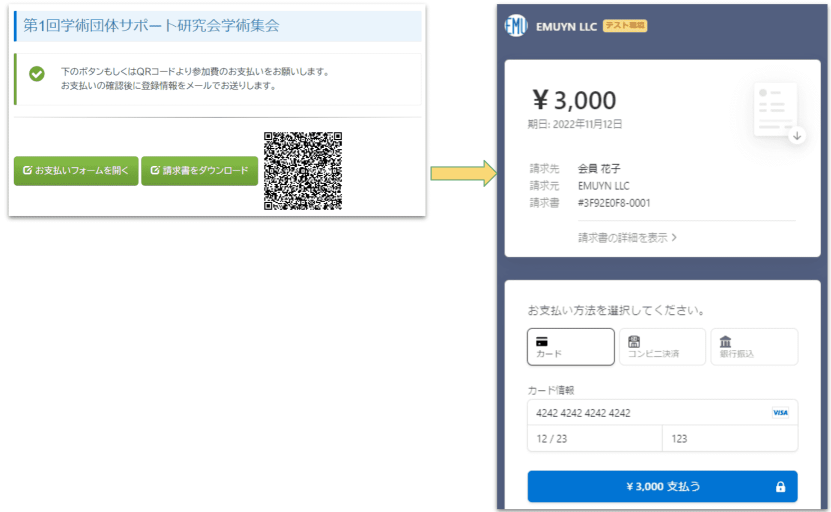Open 請求書の詳細を表示 link
Viewport: 831px width, 512px height.
point(627,238)
